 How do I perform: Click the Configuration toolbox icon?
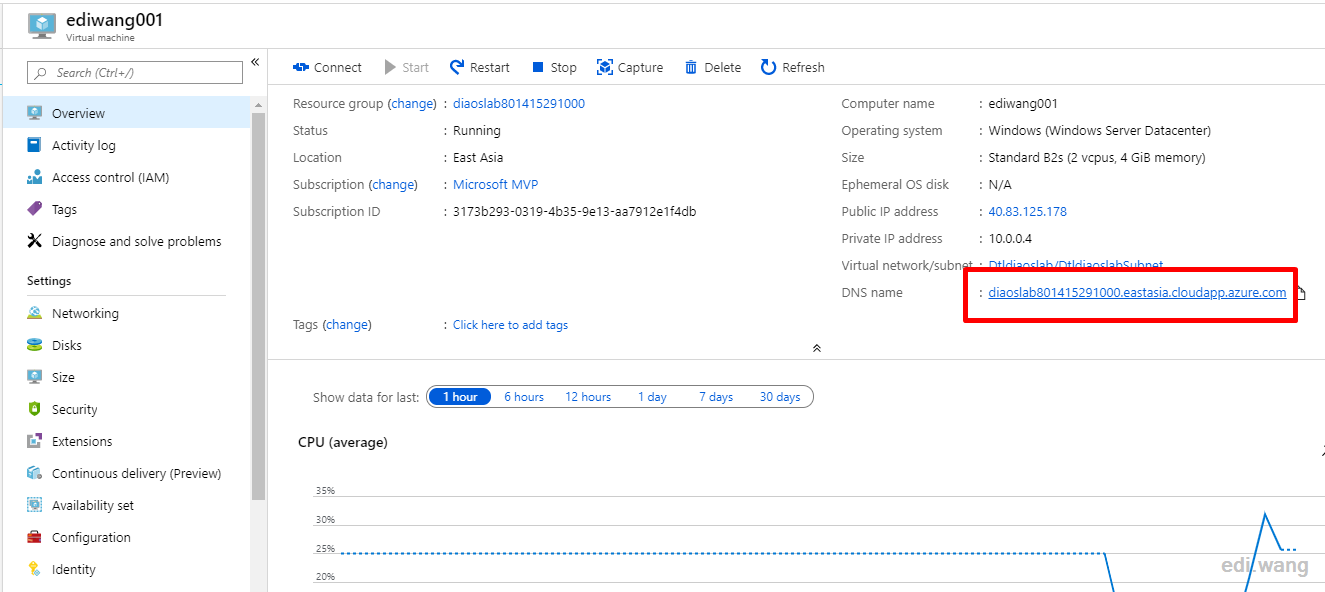point(35,537)
